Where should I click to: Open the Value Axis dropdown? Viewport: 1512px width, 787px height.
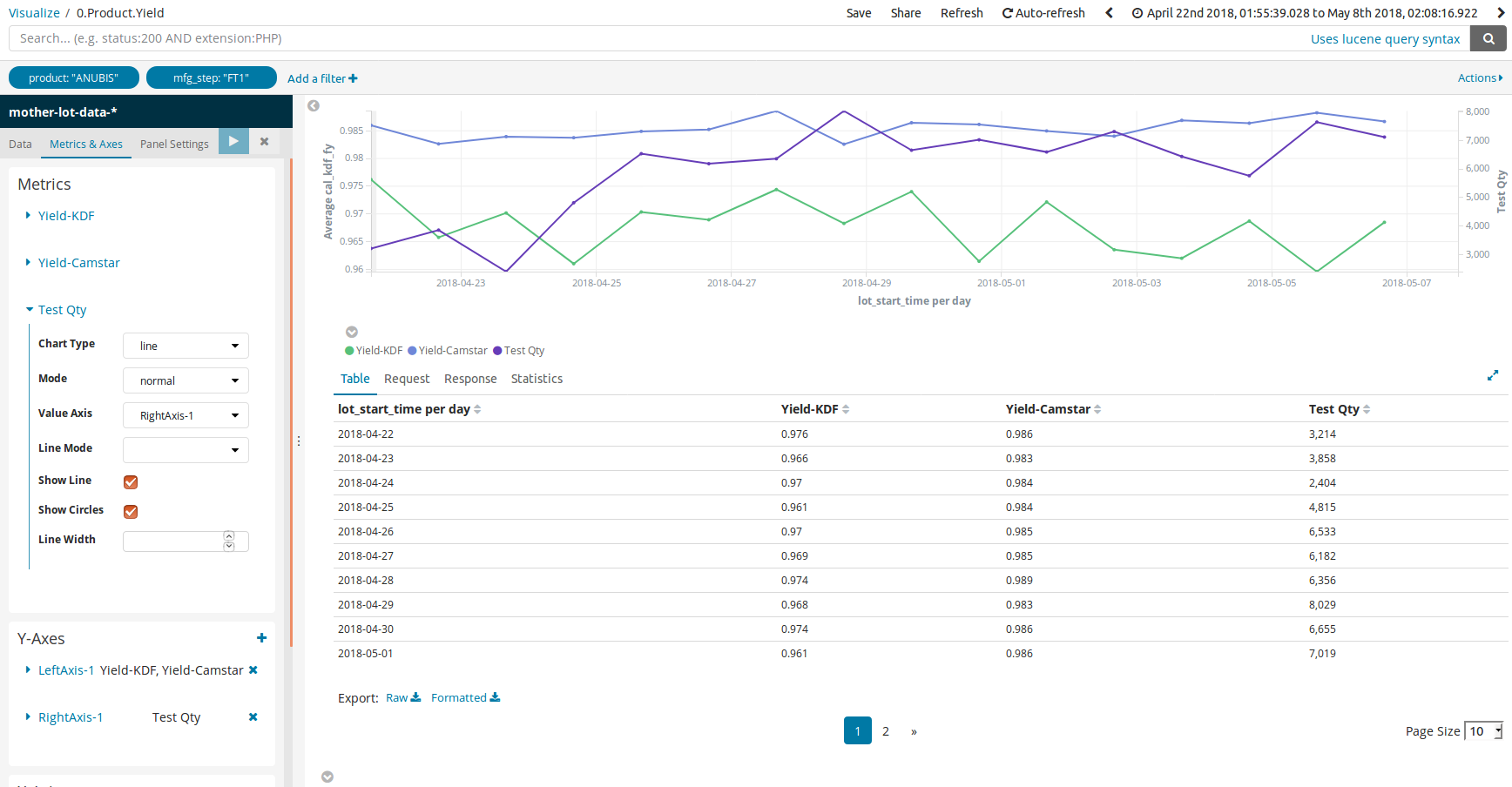186,415
